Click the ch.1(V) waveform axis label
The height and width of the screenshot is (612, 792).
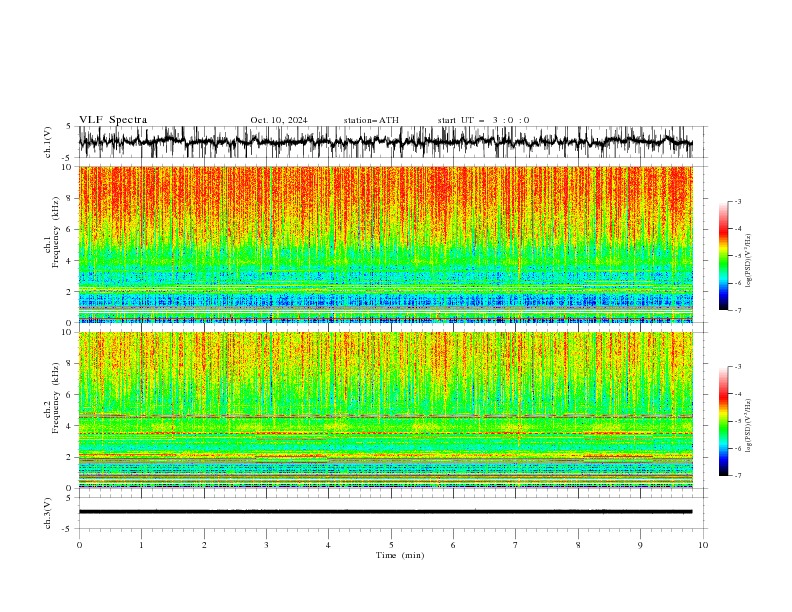[x=48, y=142]
